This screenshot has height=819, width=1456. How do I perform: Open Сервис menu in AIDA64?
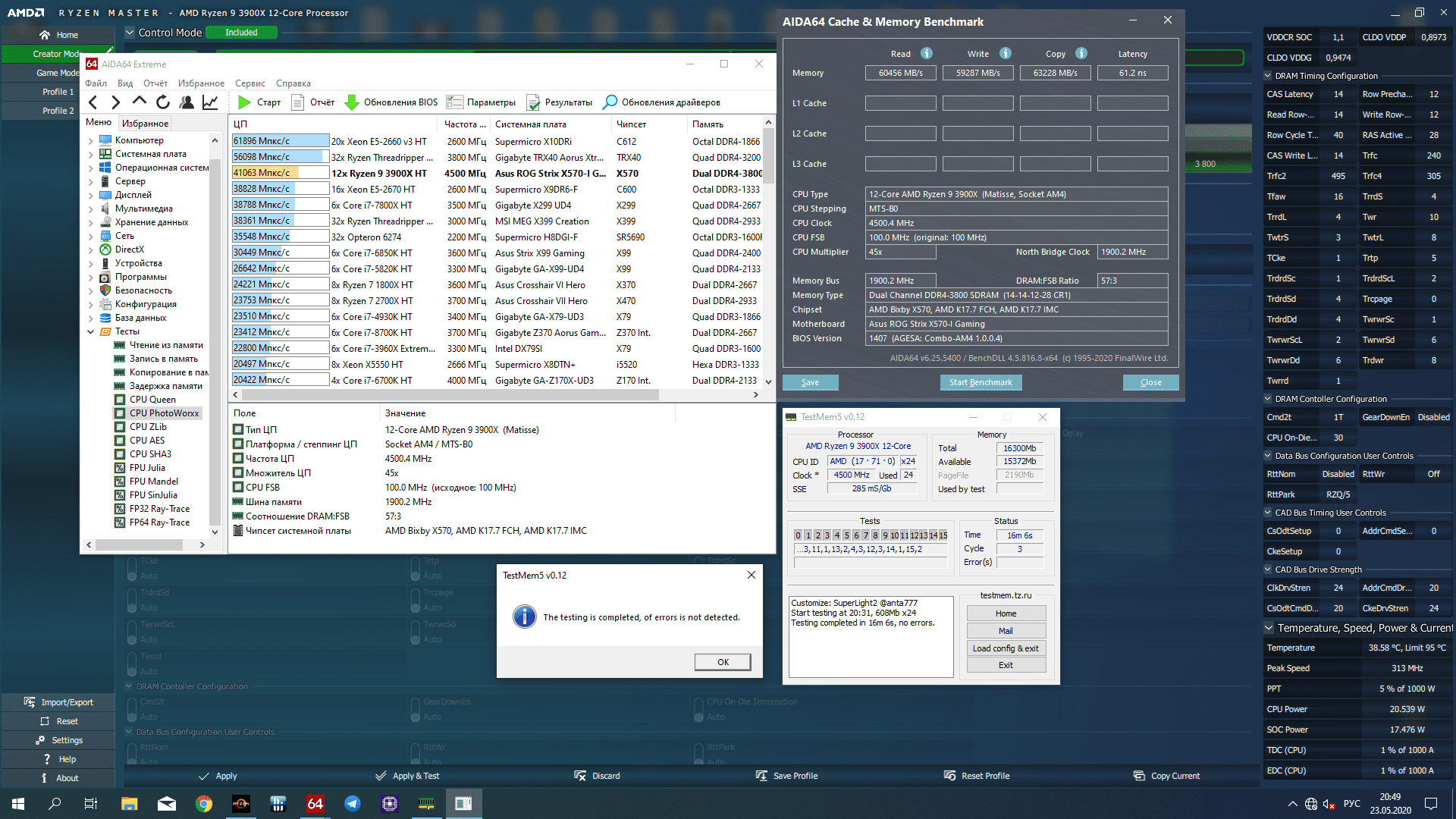click(250, 83)
